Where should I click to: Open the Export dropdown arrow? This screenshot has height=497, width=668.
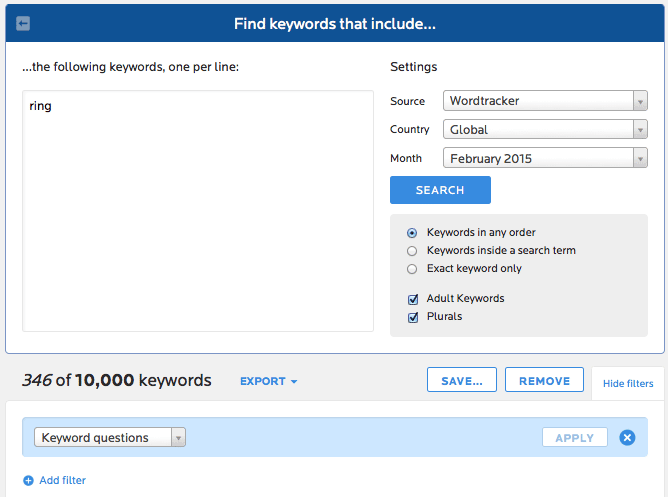click(x=294, y=382)
